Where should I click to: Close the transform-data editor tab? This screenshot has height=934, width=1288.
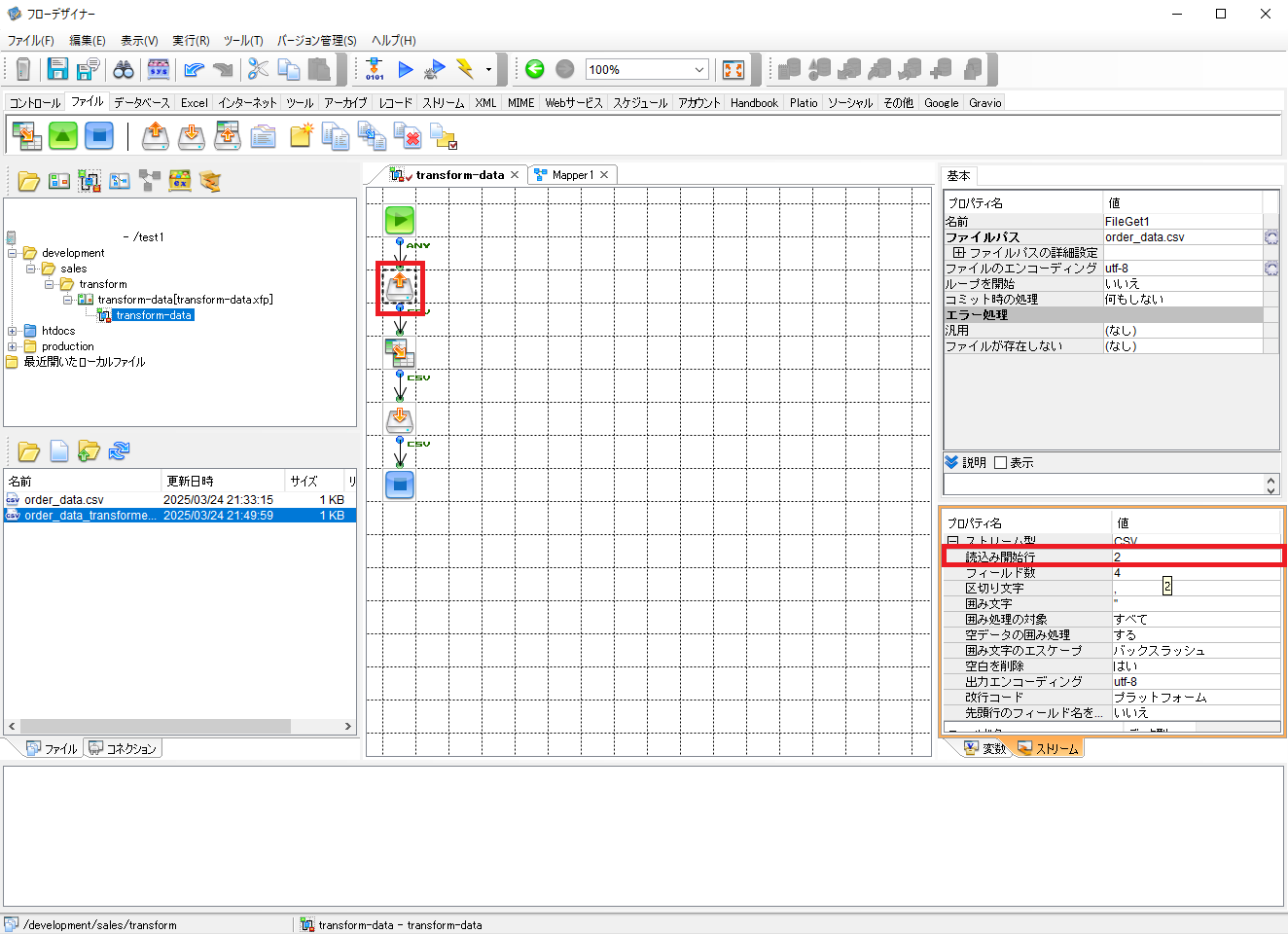click(515, 175)
